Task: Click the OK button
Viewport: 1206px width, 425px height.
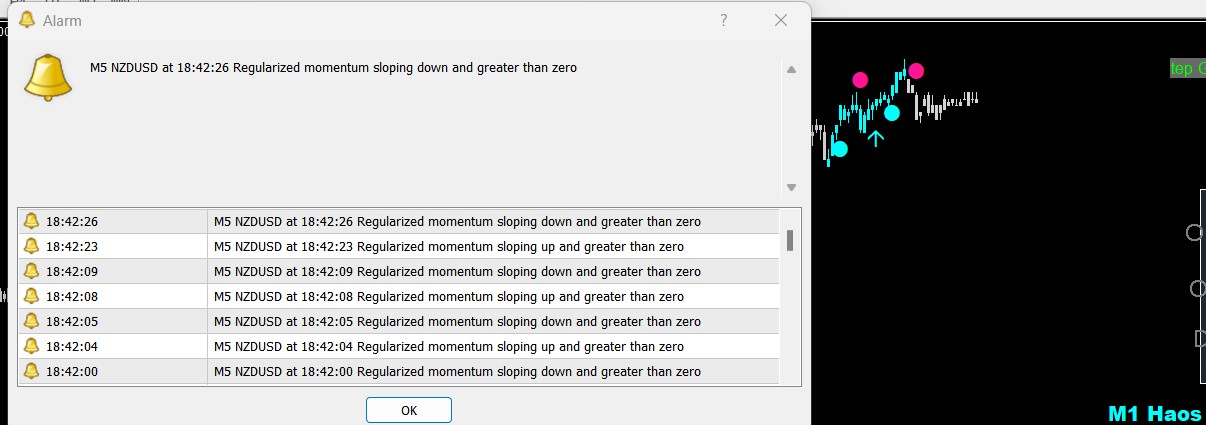Action: click(x=408, y=410)
